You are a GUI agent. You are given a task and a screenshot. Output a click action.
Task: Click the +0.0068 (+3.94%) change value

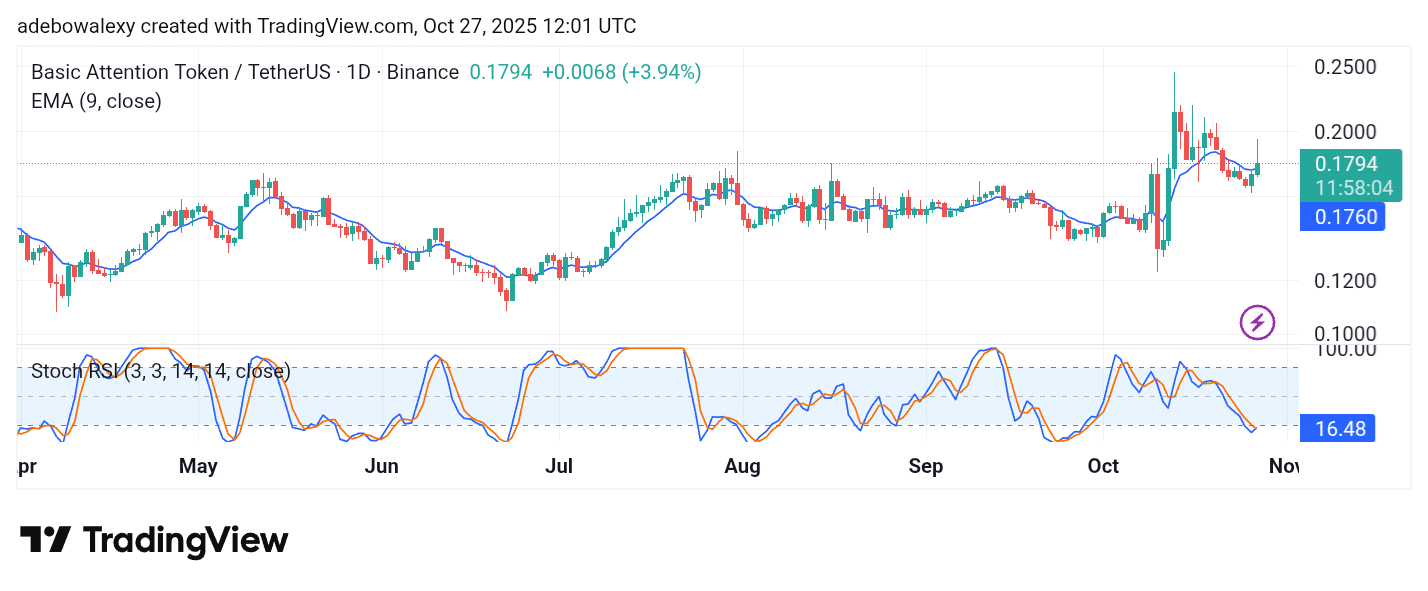621,72
